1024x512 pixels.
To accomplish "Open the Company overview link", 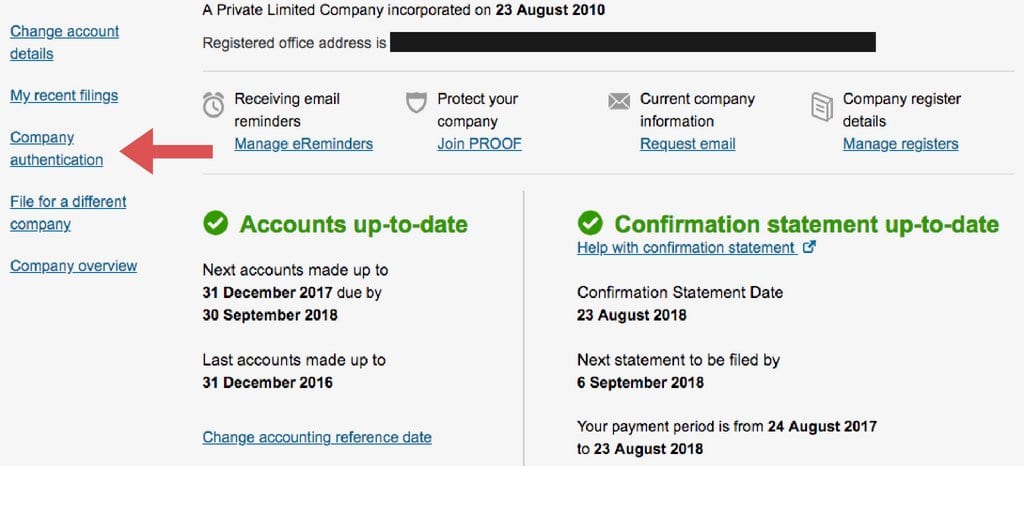I will point(73,266).
